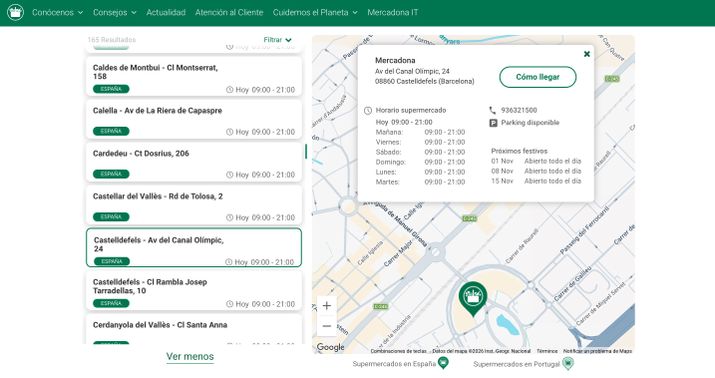The image size is (715, 378).
Task: Click Parking disponible text
Action: (x=530, y=123)
